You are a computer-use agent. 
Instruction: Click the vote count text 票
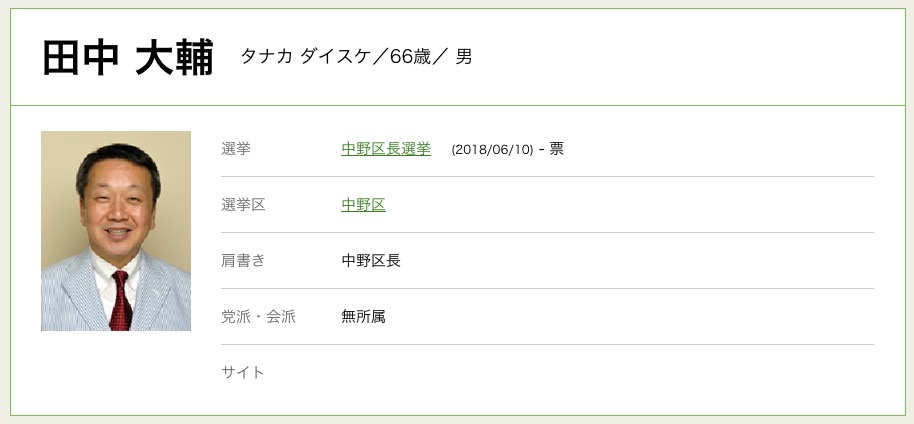(x=557, y=149)
